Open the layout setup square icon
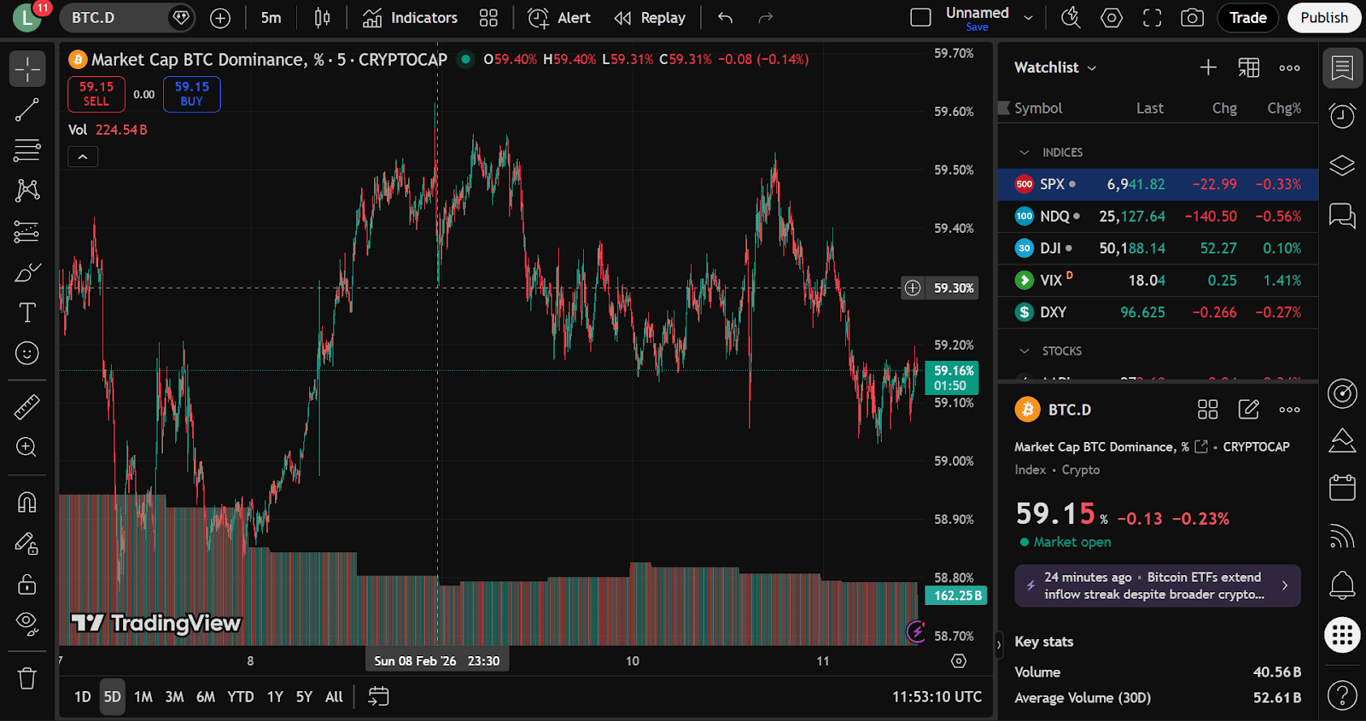This screenshot has height=721, width=1366. 920,18
